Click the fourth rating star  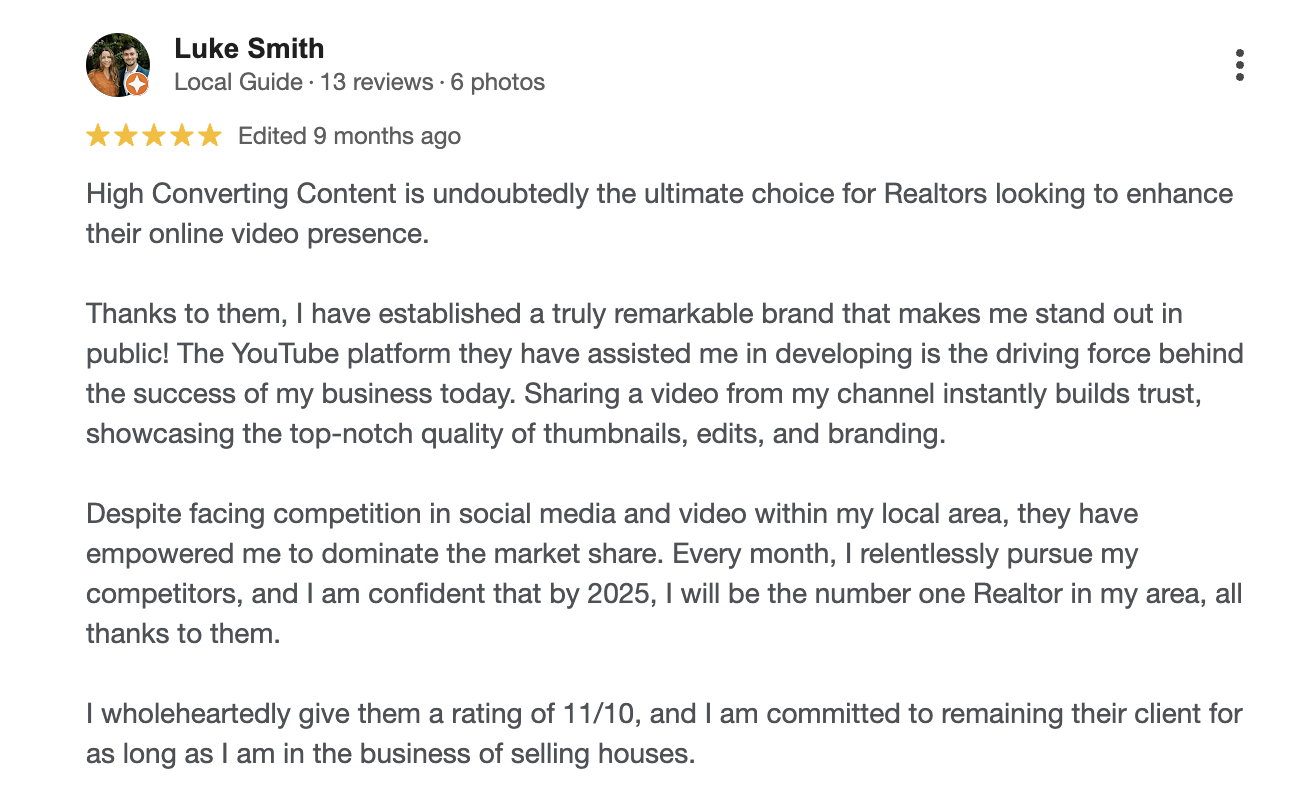click(182, 136)
